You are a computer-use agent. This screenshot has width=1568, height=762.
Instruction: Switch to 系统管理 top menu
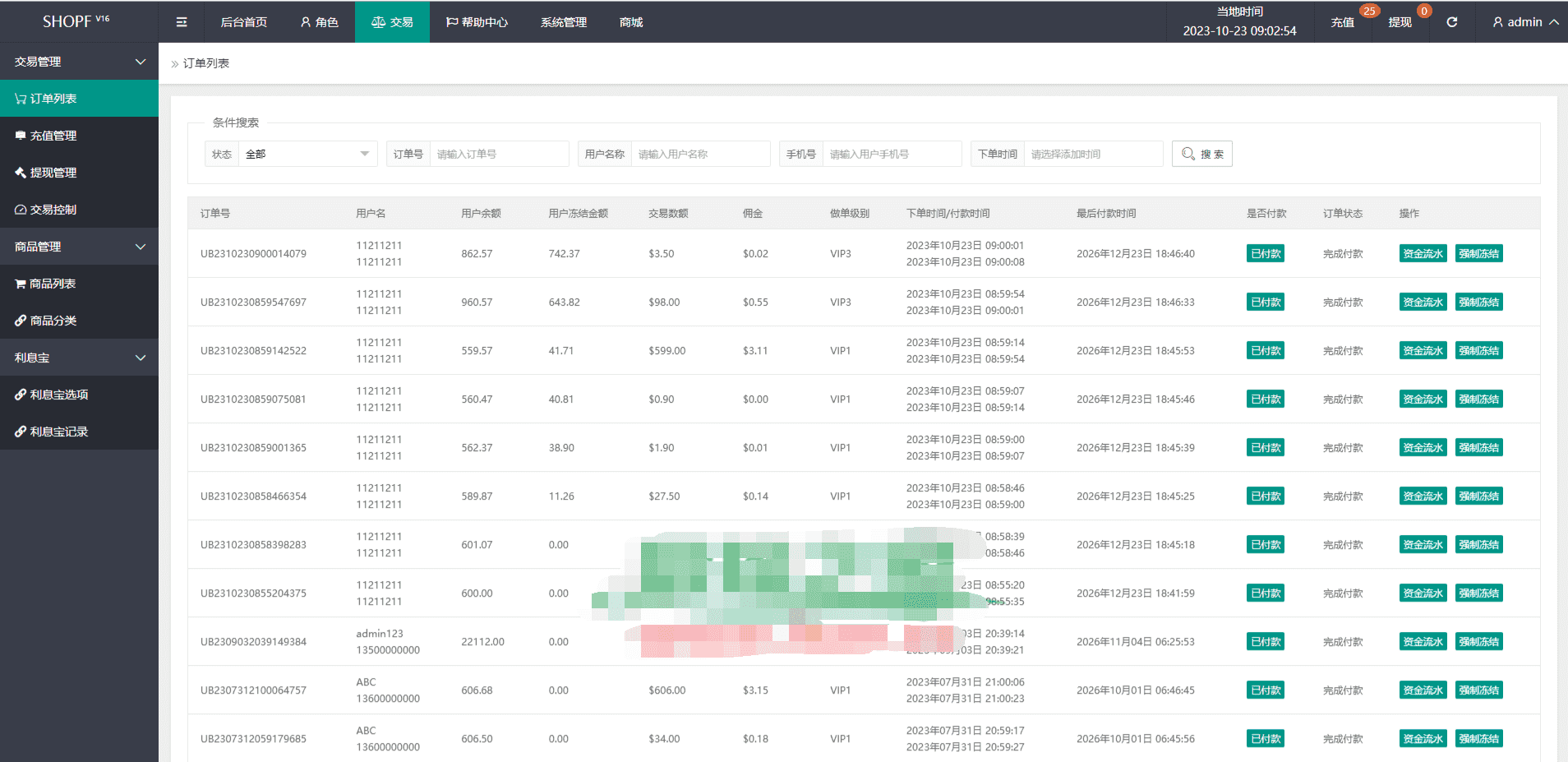[x=563, y=22]
